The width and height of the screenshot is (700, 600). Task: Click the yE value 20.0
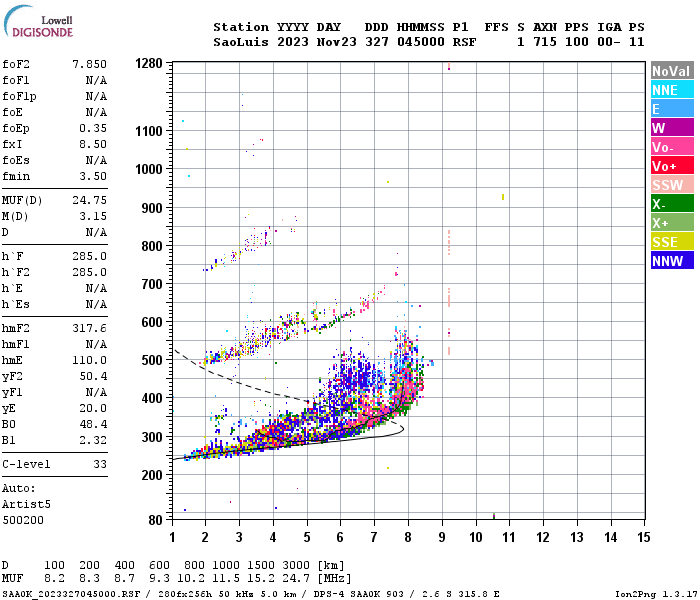pyautogui.click(x=93, y=408)
